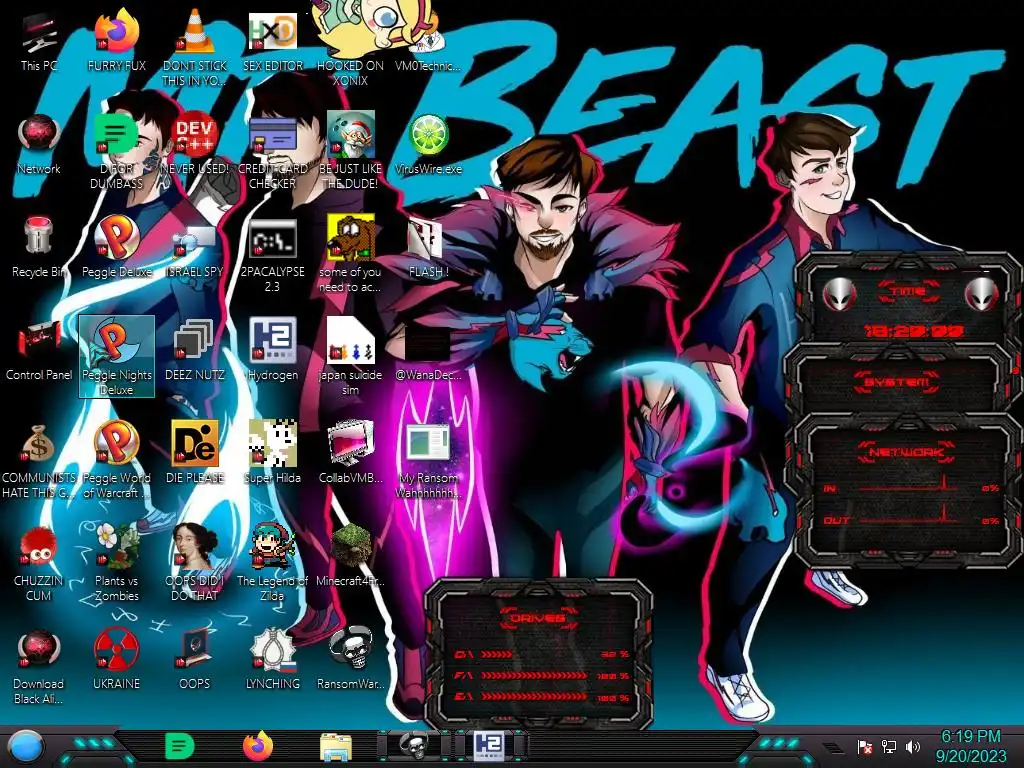Image resolution: width=1024 pixels, height=768 pixels.
Task: Open the CHUZZIN red fuzzball shortcut
Action: pos(39,564)
